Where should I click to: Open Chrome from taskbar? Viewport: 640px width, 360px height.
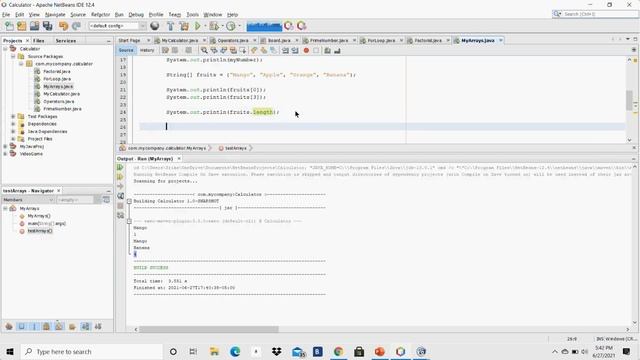[338, 351]
